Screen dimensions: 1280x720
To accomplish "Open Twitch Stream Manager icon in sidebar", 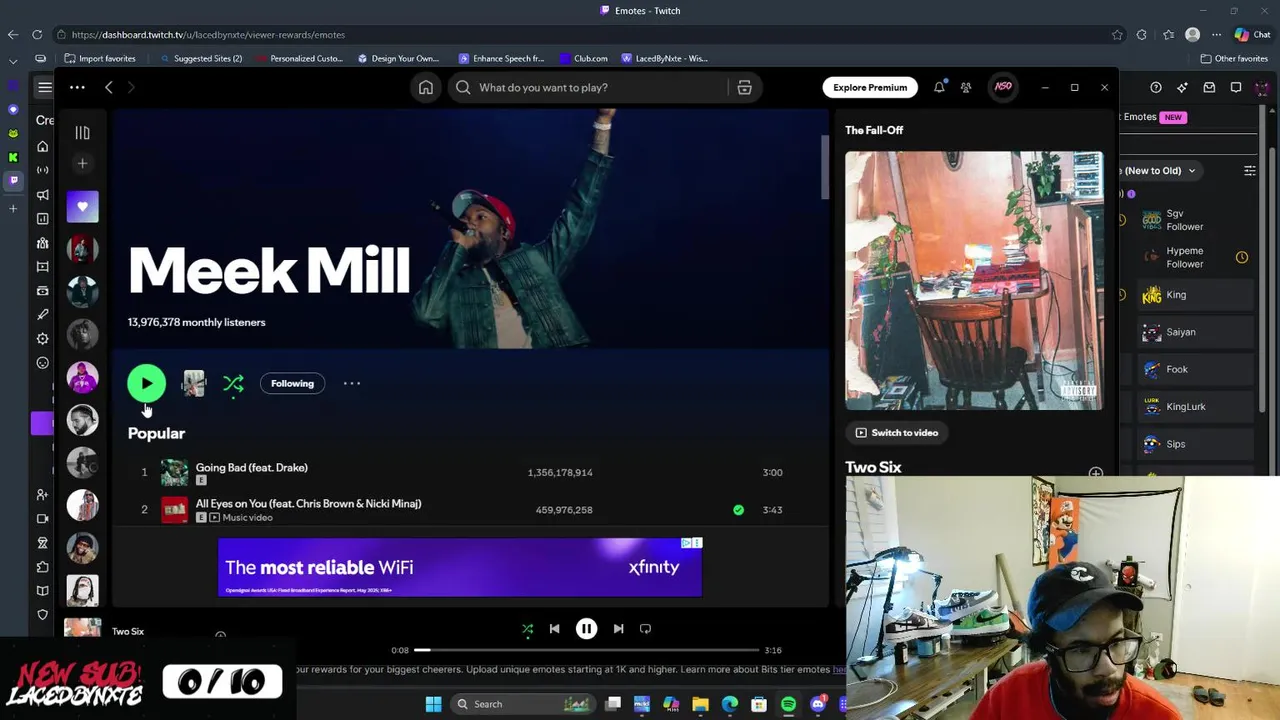I will point(42,170).
